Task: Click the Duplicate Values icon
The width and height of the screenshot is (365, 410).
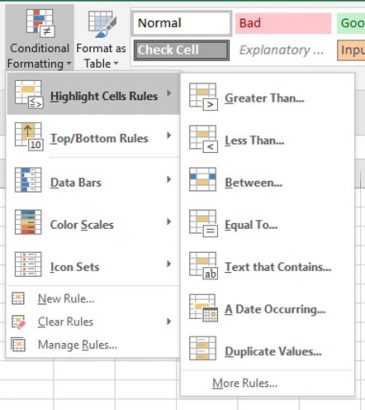Action: 203,348
